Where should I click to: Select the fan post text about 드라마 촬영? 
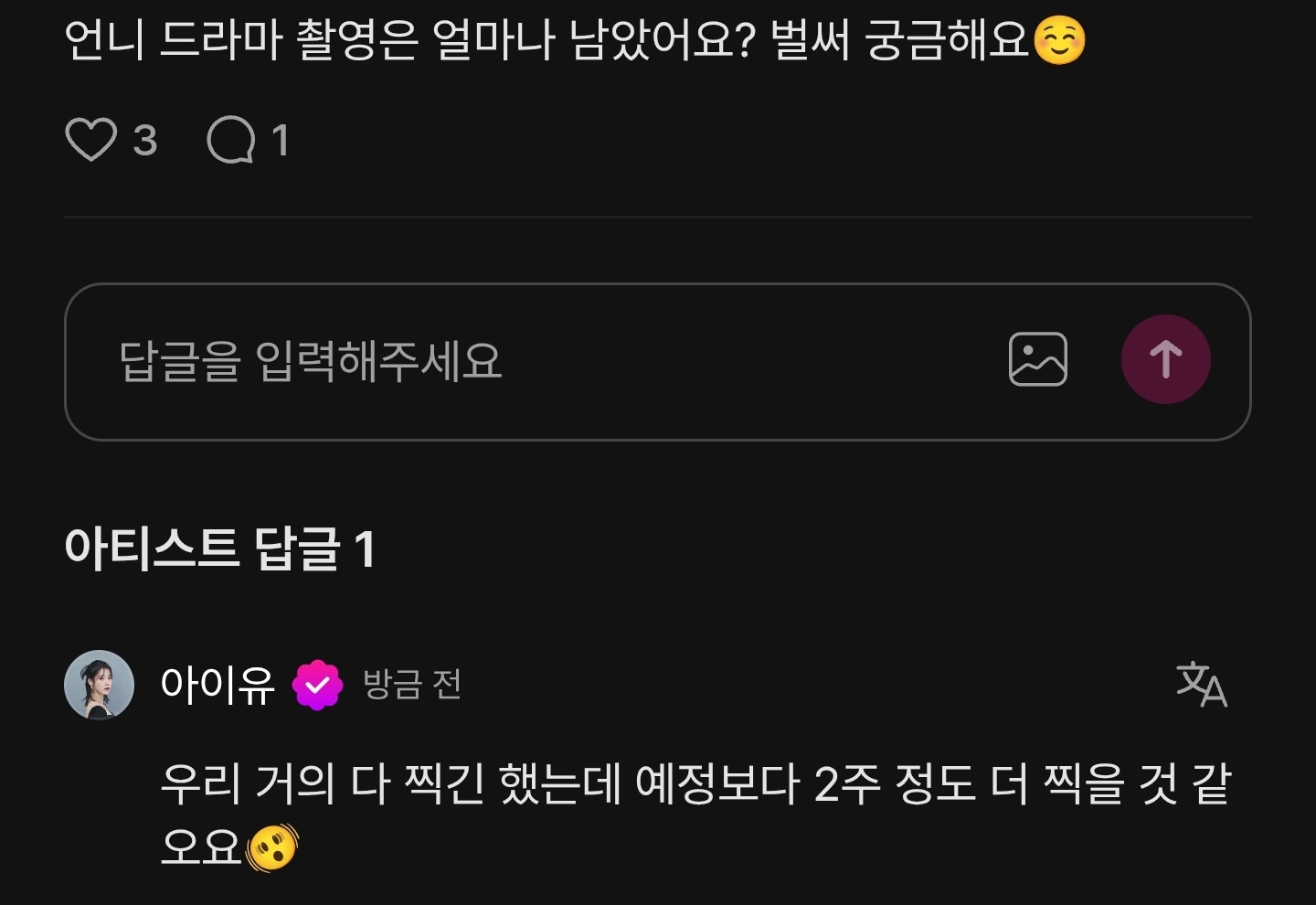click(x=576, y=40)
